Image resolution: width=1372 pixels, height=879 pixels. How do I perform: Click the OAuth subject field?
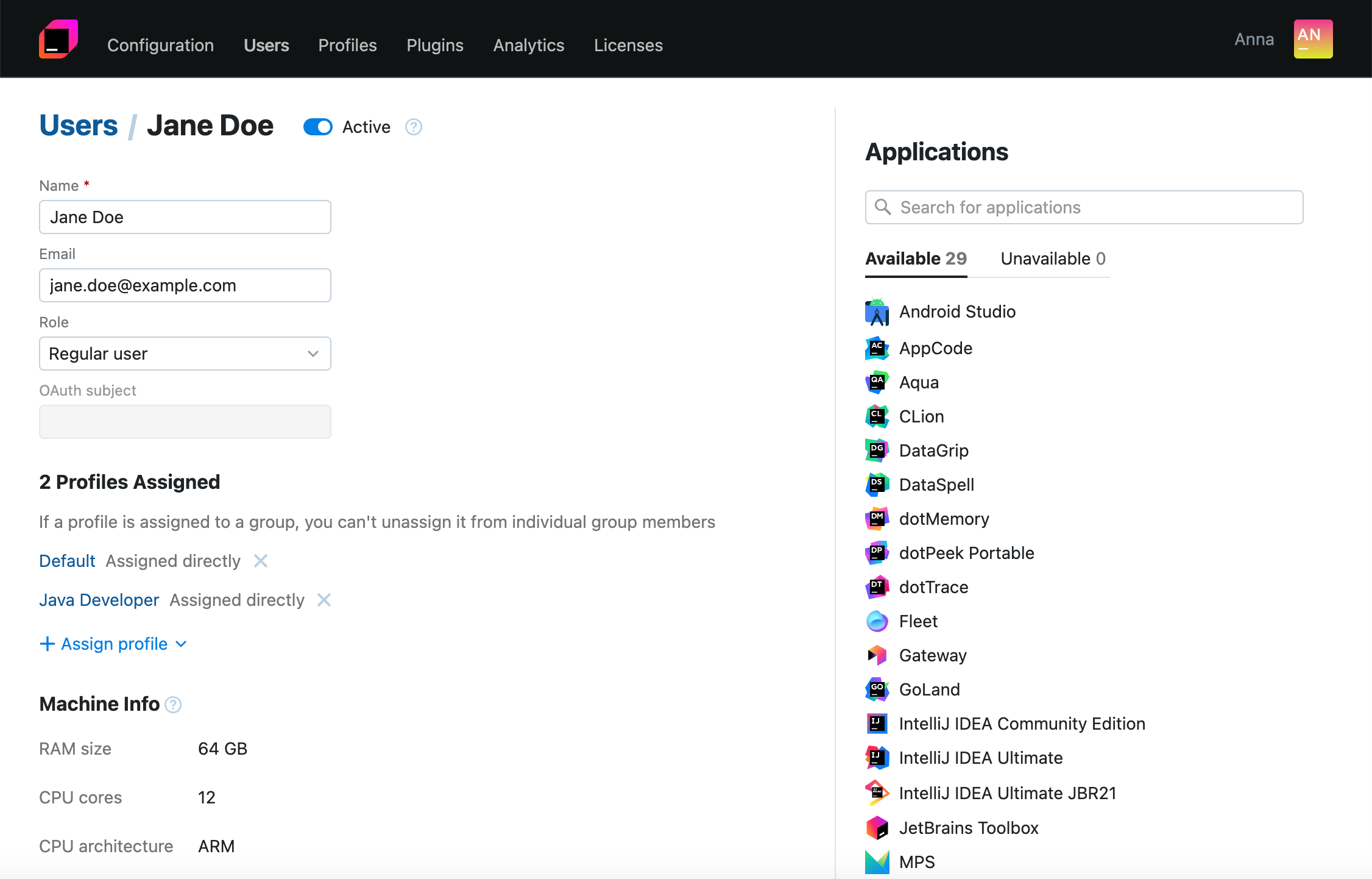[x=185, y=422]
